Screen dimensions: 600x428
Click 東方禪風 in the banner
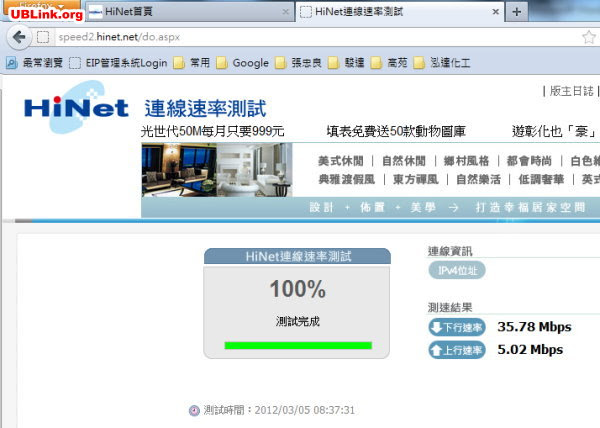coord(416,179)
